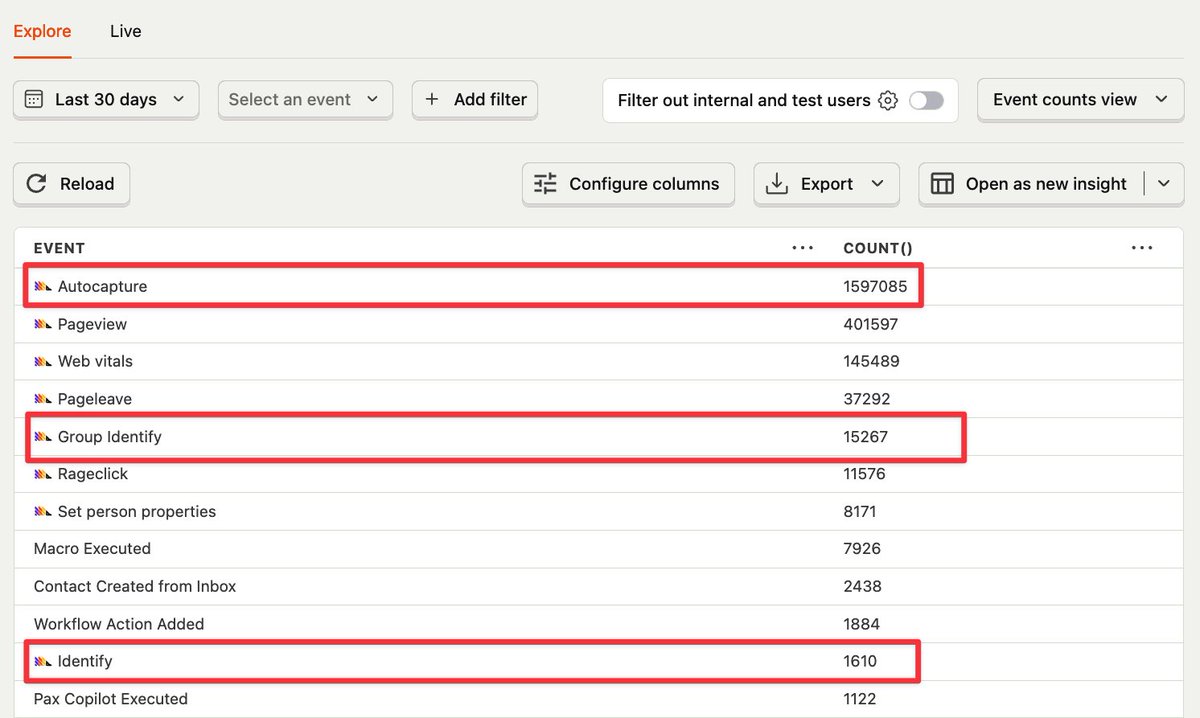Click the Configure columns button
This screenshot has width=1200, height=718.
[628, 184]
